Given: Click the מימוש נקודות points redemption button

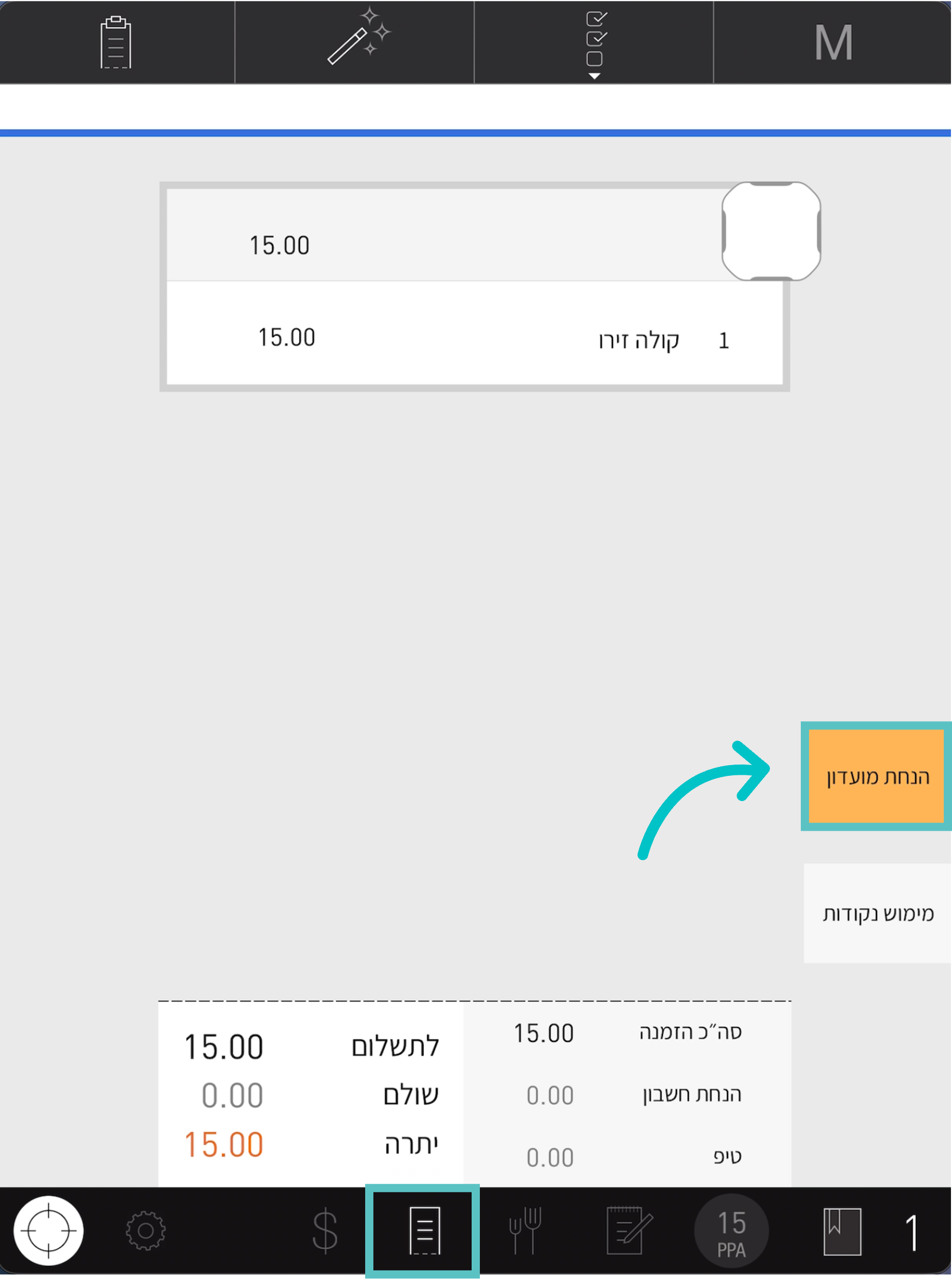Looking at the screenshot, I should (877, 914).
